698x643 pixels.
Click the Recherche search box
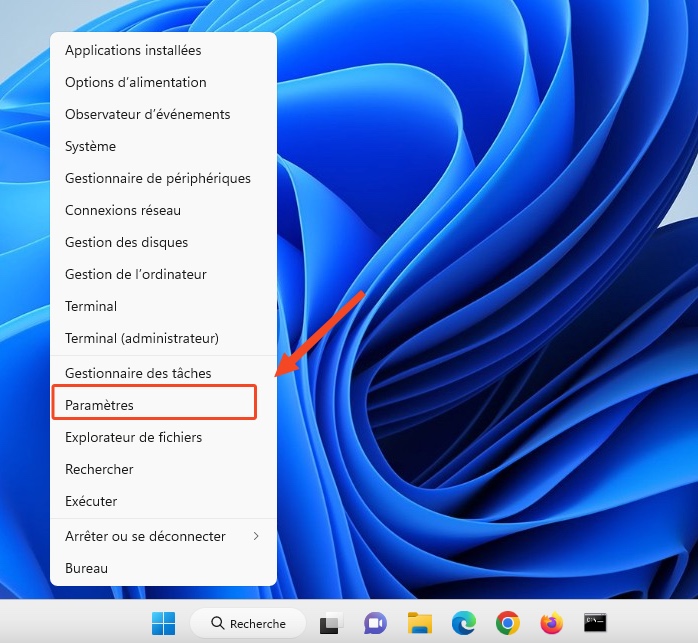click(x=247, y=624)
